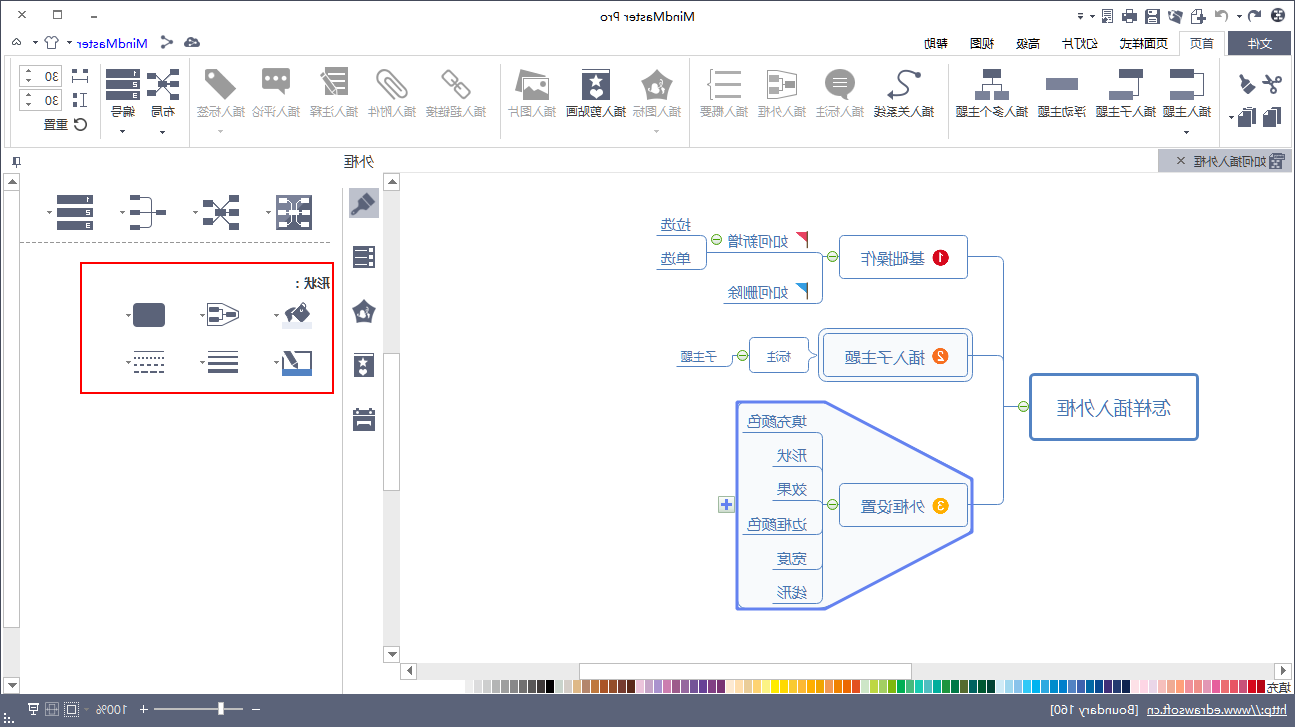Switch to the 幻灯片 ribbon tab
Image resolution: width=1295 pixels, height=727 pixels.
point(1081,43)
